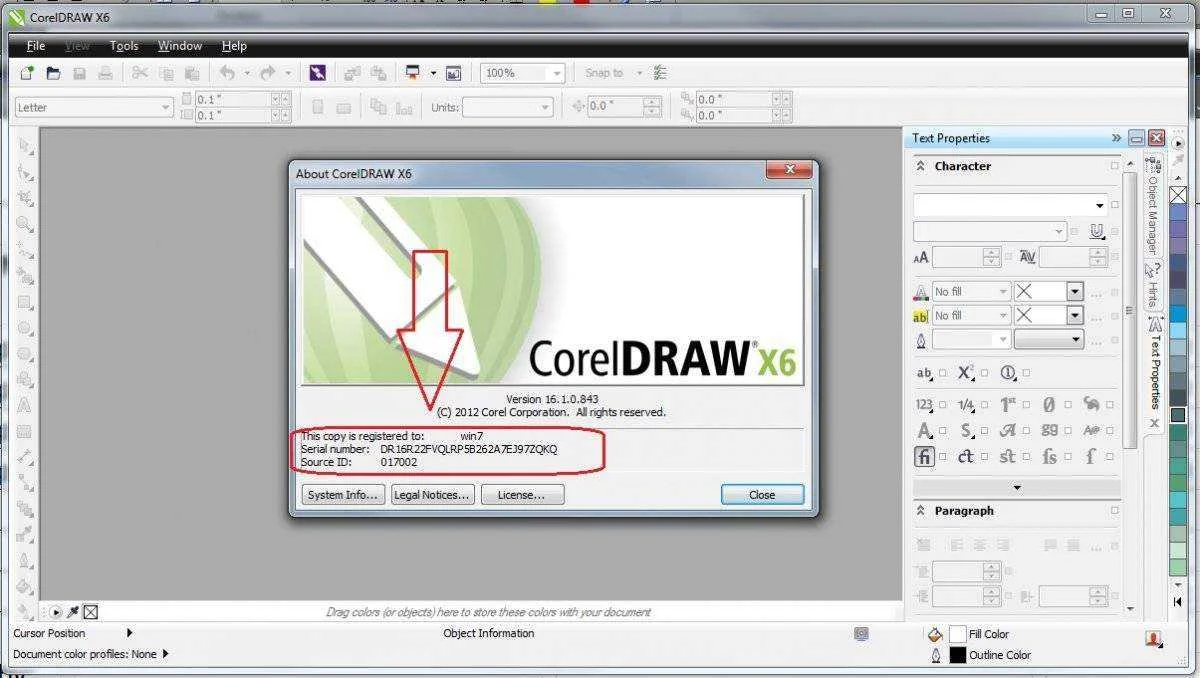Increase the font size spinner
This screenshot has width=1200, height=678.
pyautogui.click(x=991, y=253)
